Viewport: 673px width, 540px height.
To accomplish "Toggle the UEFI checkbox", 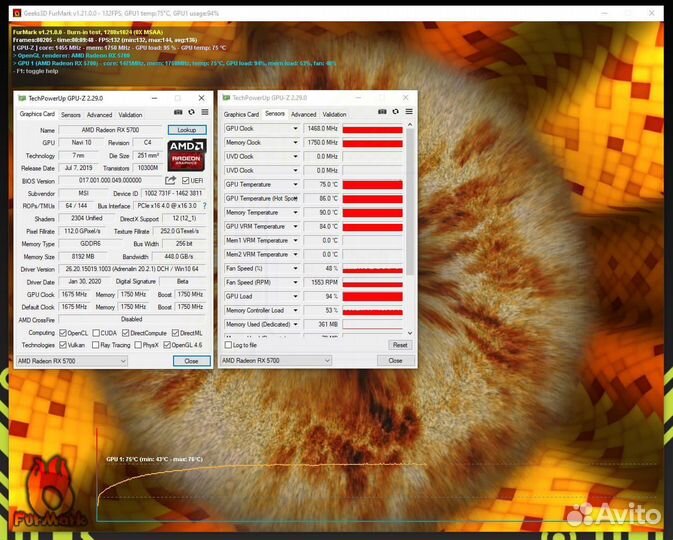I will [x=185, y=181].
